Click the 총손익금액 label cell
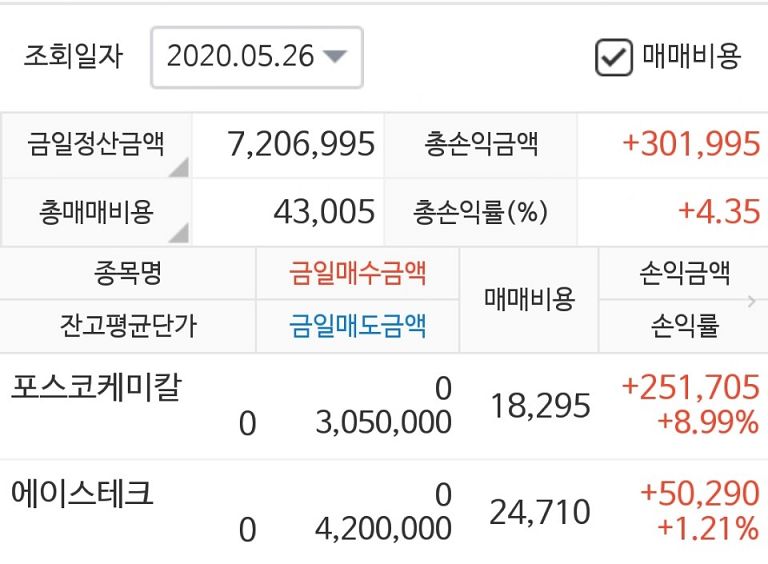 [x=481, y=145]
